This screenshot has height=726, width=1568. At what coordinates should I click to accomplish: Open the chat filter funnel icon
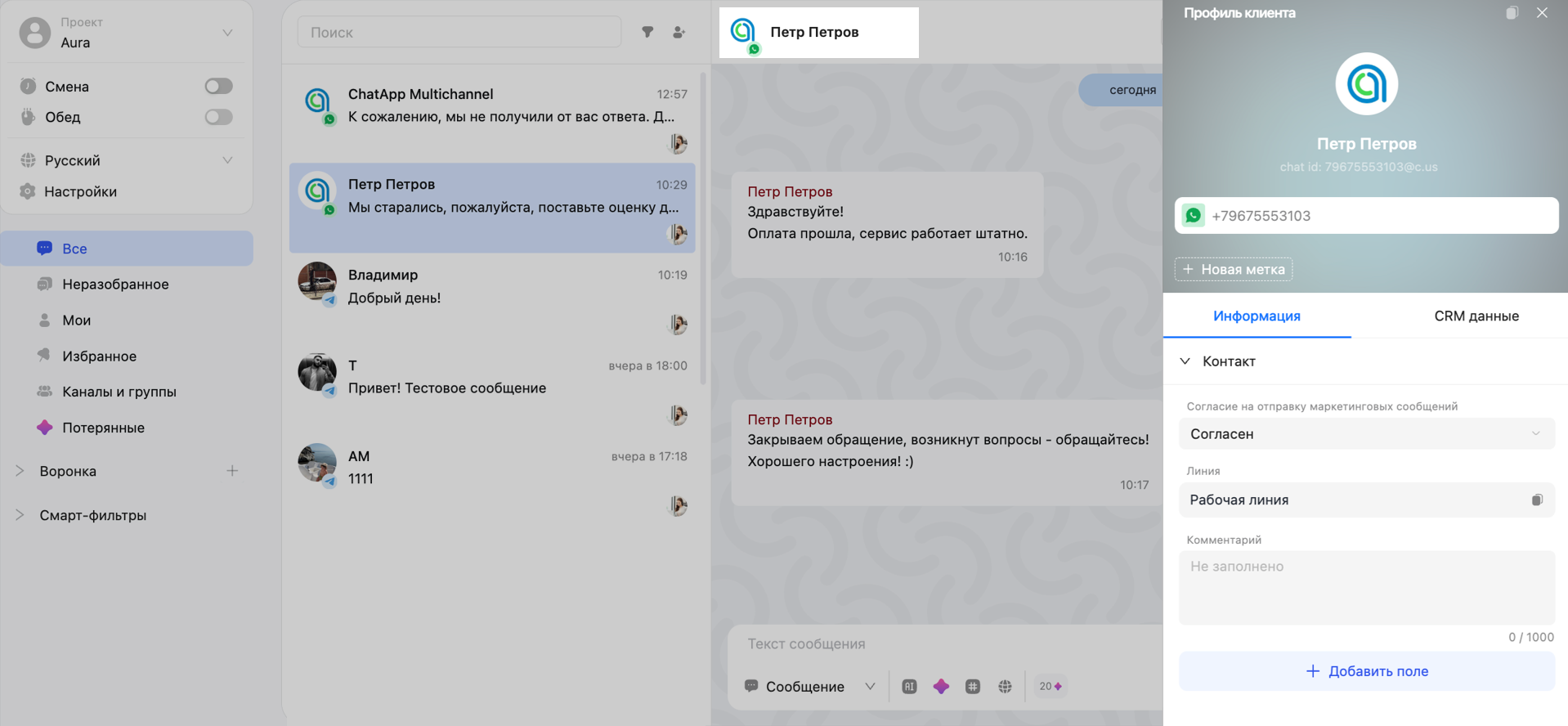pyautogui.click(x=647, y=33)
